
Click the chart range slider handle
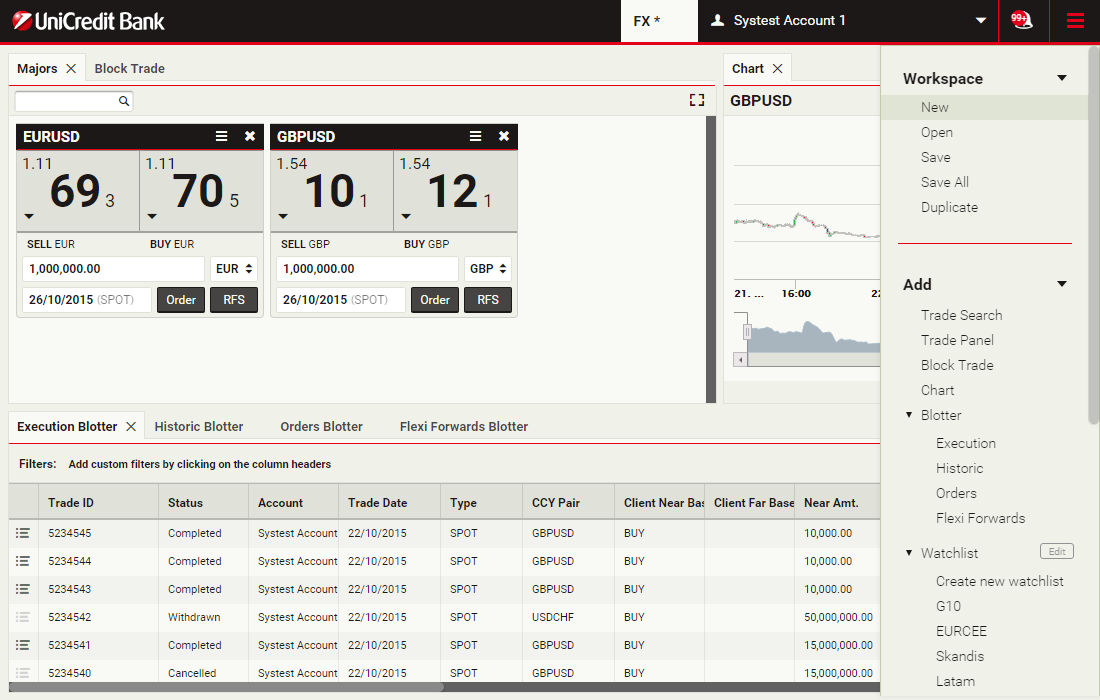point(746,331)
